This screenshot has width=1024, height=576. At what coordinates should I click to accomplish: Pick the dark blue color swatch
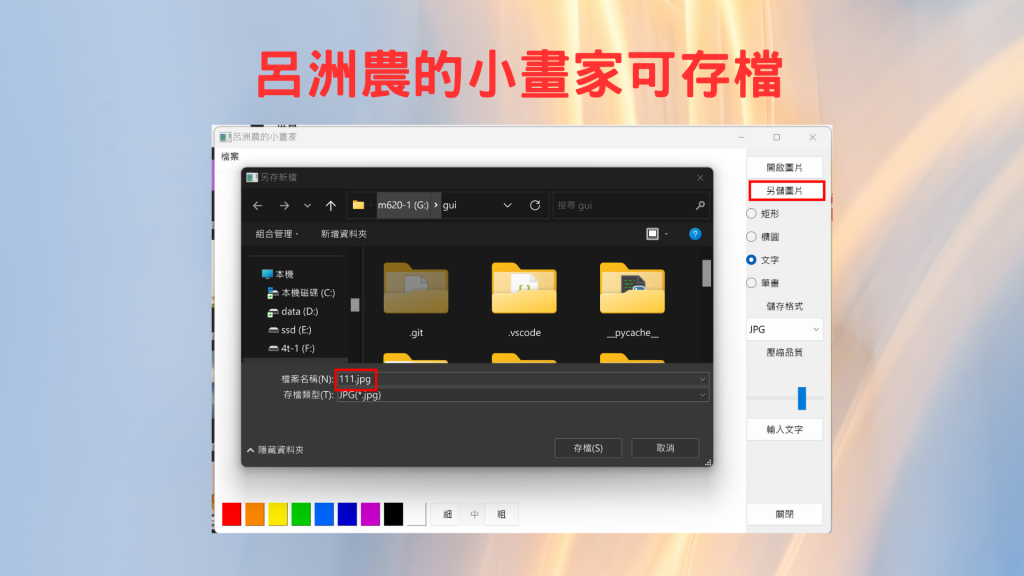point(347,514)
